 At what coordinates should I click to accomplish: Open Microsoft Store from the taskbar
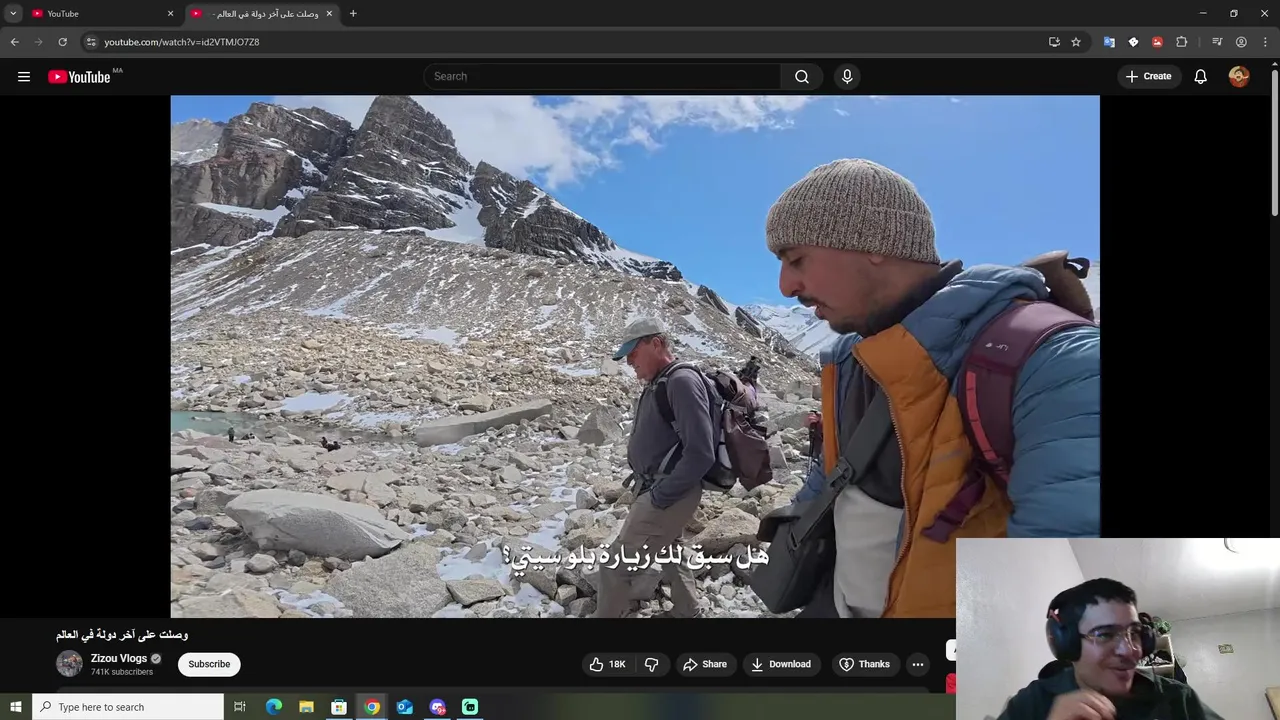pos(339,707)
